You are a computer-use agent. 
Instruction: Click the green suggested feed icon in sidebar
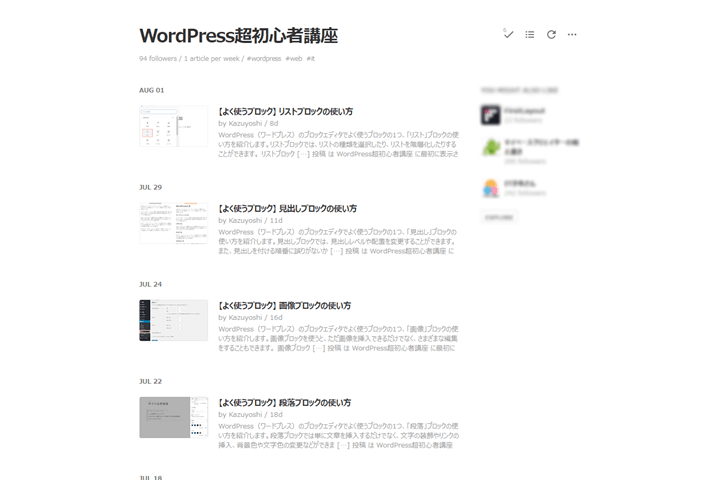[x=491, y=147]
